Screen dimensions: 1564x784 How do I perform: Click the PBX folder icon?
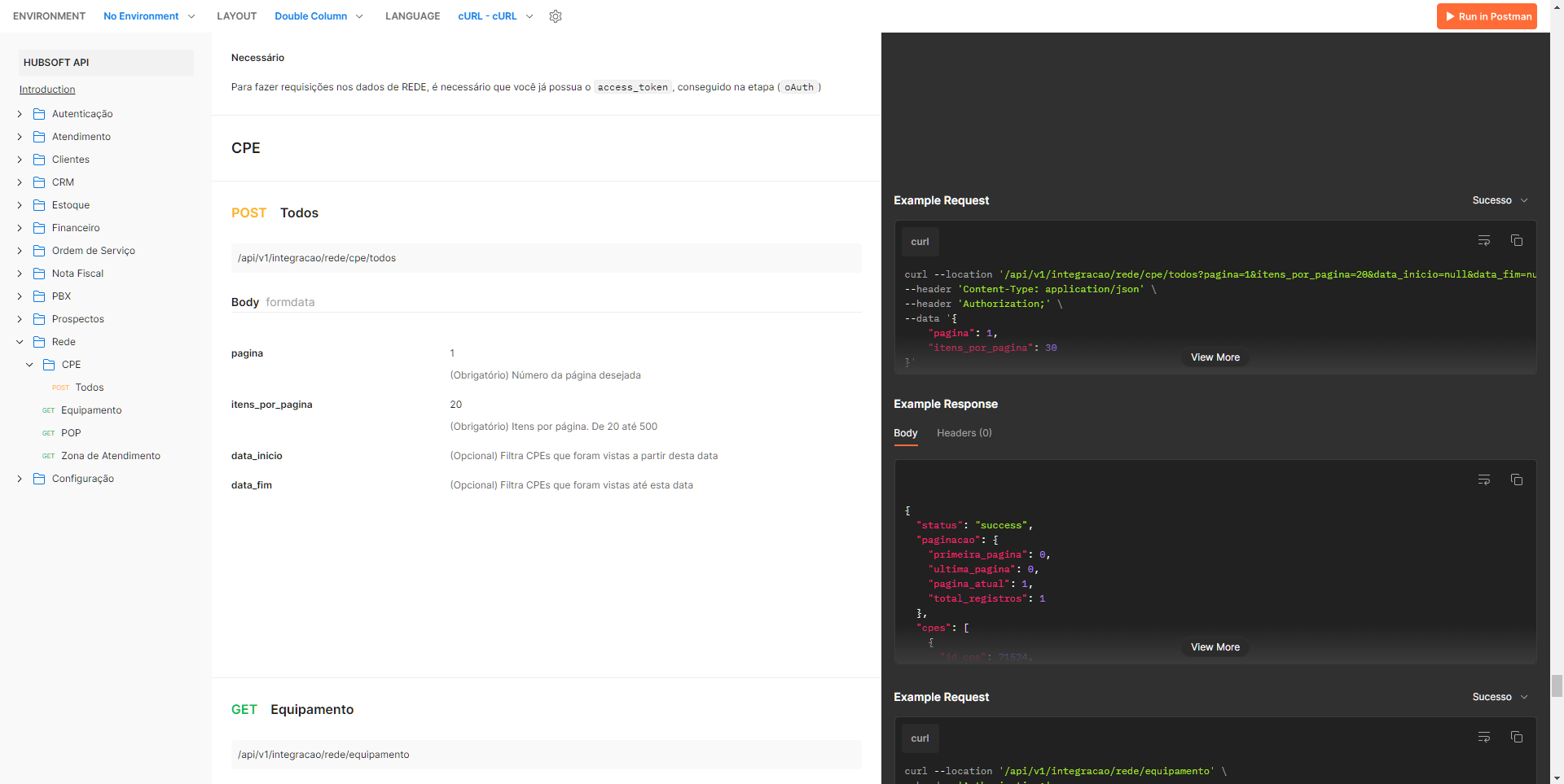coord(39,296)
